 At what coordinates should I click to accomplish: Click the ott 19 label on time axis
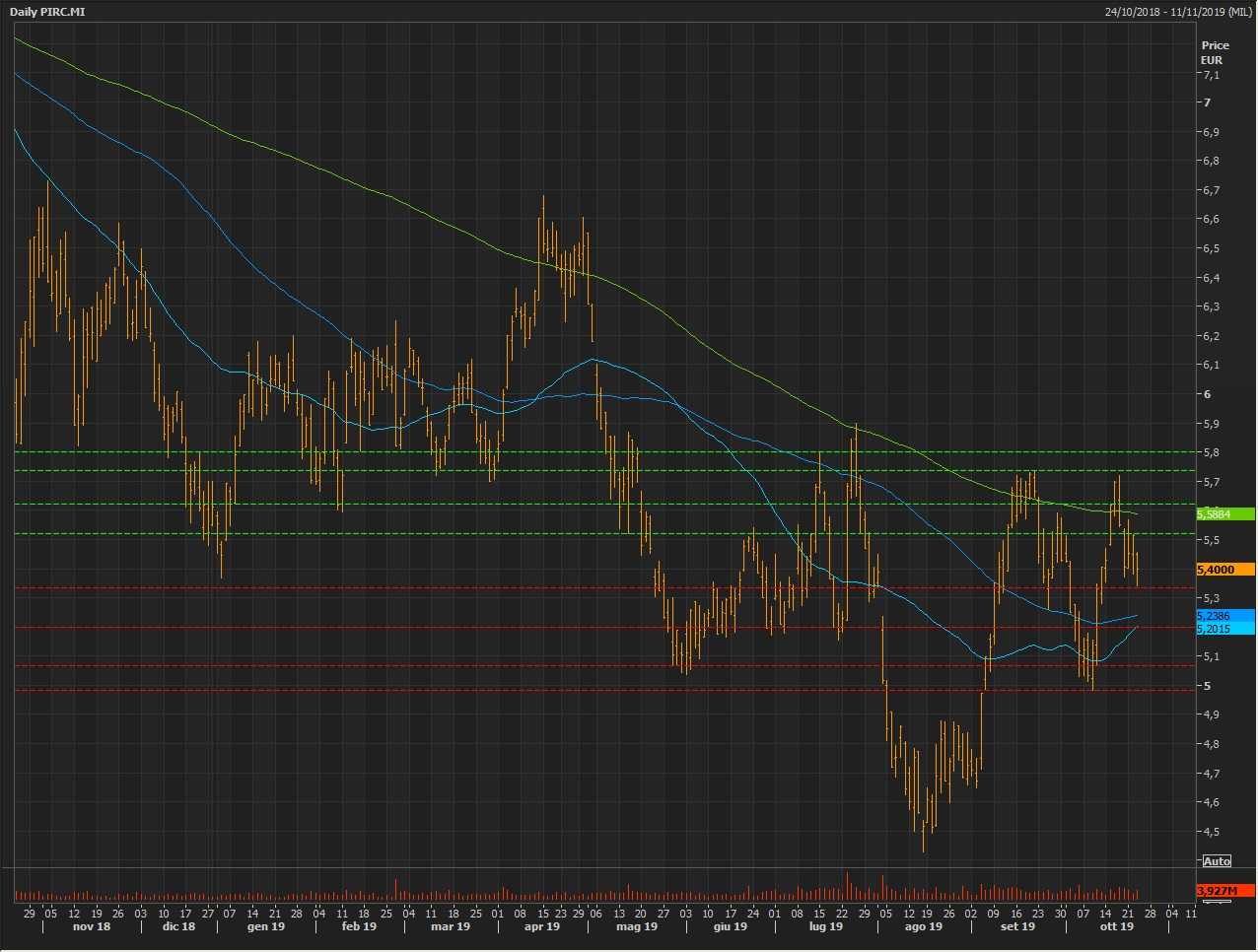(1116, 926)
